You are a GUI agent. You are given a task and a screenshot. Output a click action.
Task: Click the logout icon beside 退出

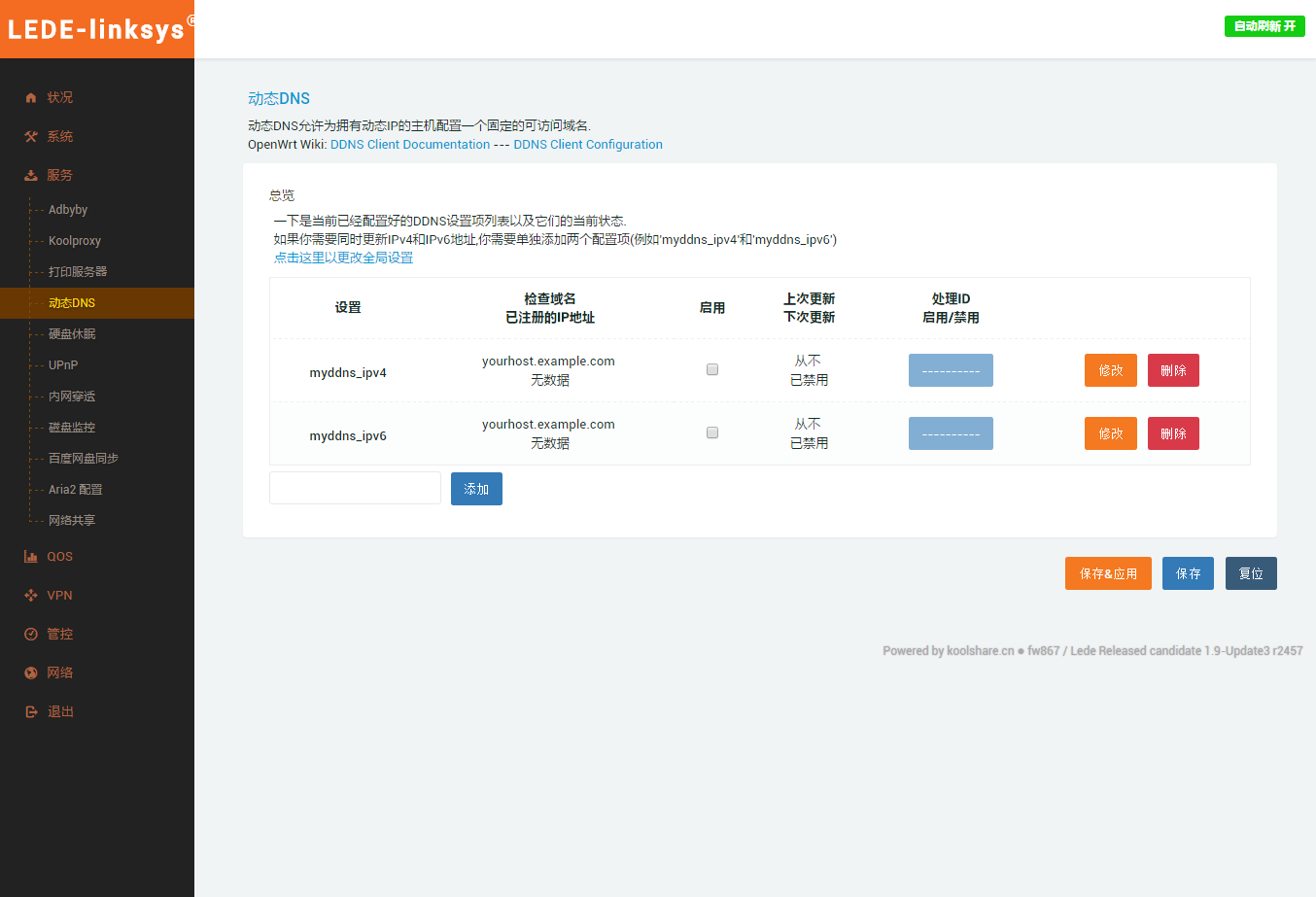[31, 712]
